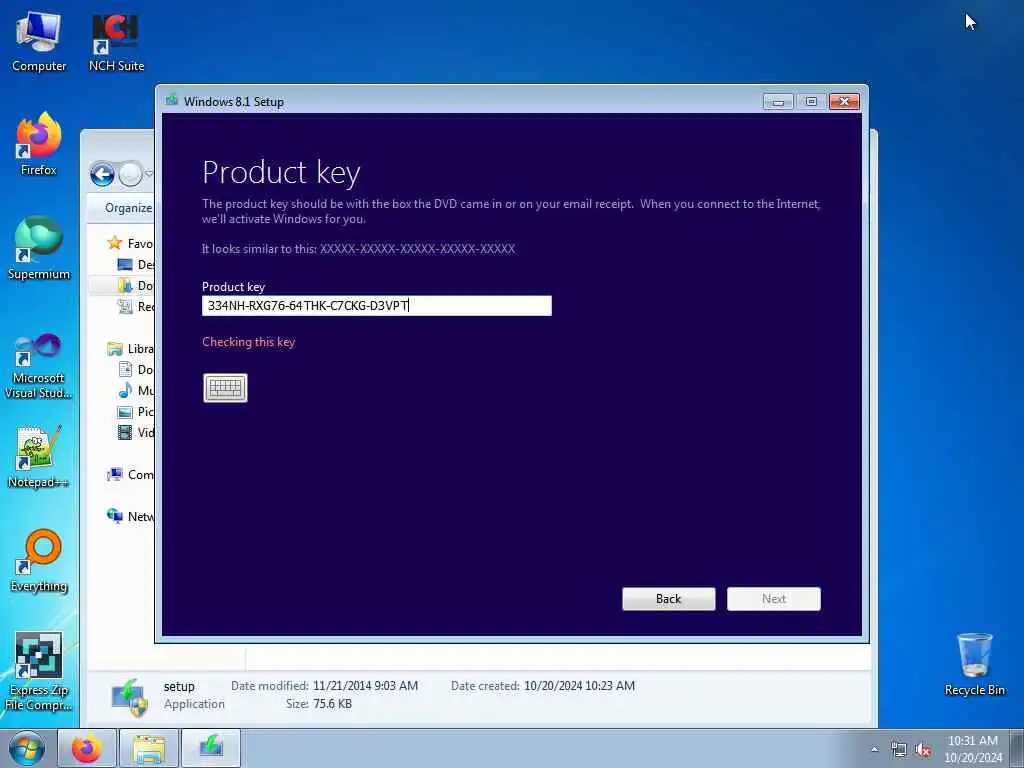Click the muted volume tray icon

[x=923, y=750]
